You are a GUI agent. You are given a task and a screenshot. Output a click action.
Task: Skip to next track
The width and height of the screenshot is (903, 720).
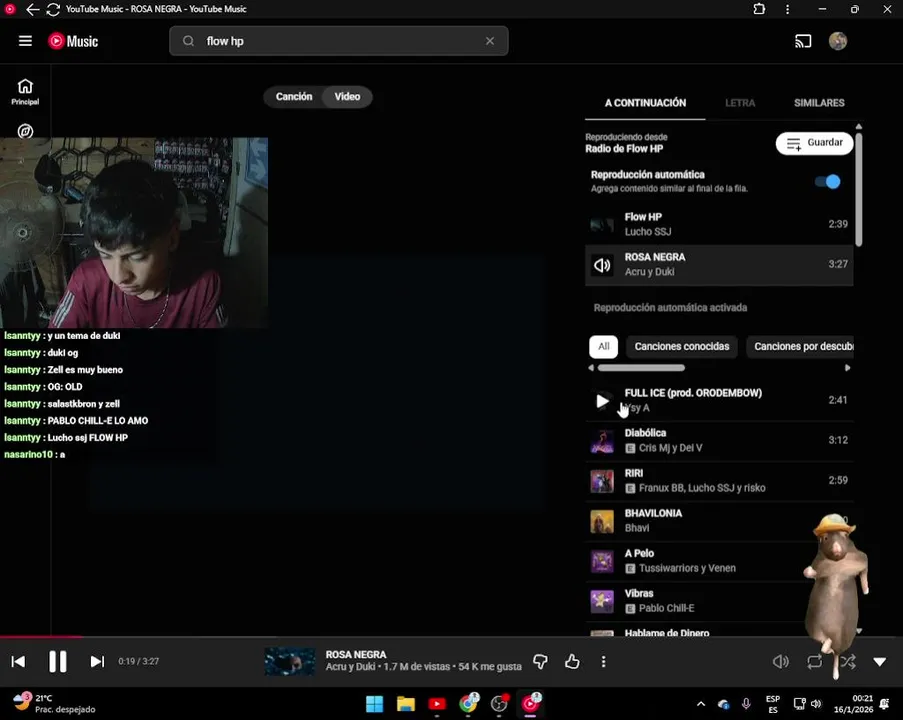pyautogui.click(x=97, y=661)
